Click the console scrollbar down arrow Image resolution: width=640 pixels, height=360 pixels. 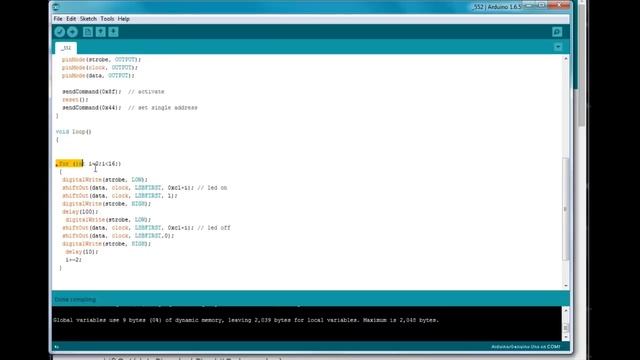(x=566, y=337)
